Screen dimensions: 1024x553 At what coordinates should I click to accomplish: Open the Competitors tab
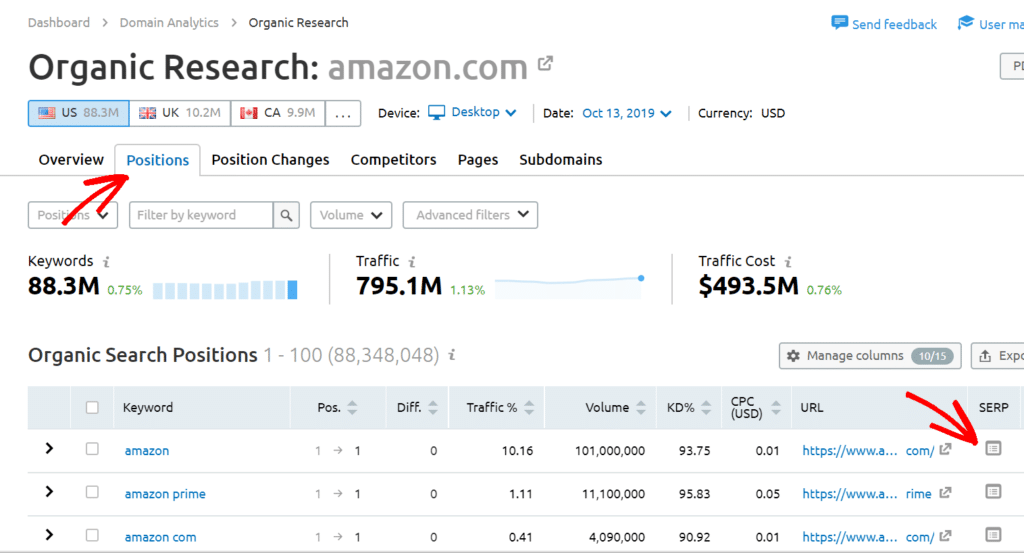pyautogui.click(x=393, y=159)
